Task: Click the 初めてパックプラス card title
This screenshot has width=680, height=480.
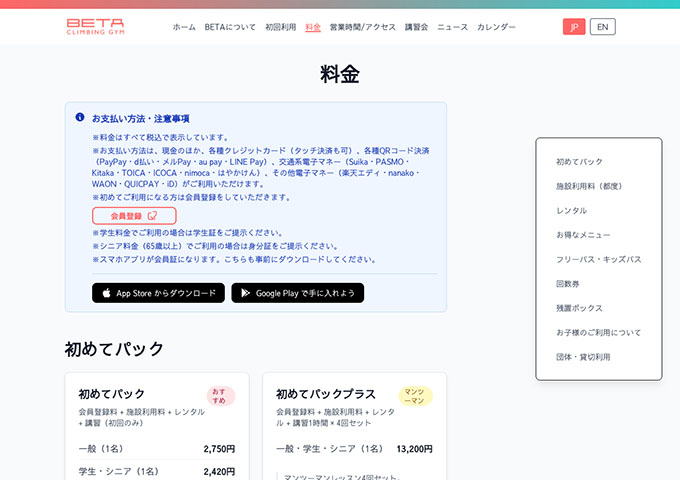Action: (326, 394)
